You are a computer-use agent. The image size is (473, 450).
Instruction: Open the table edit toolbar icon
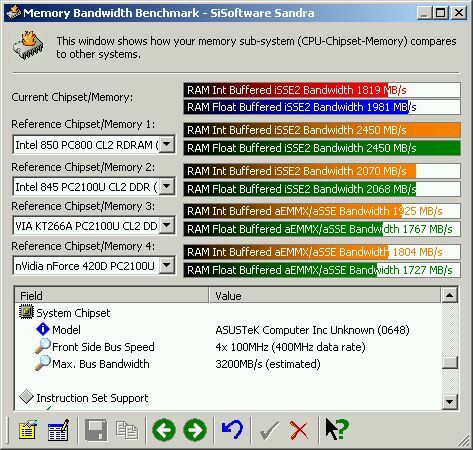pyautogui.click(x=59, y=430)
